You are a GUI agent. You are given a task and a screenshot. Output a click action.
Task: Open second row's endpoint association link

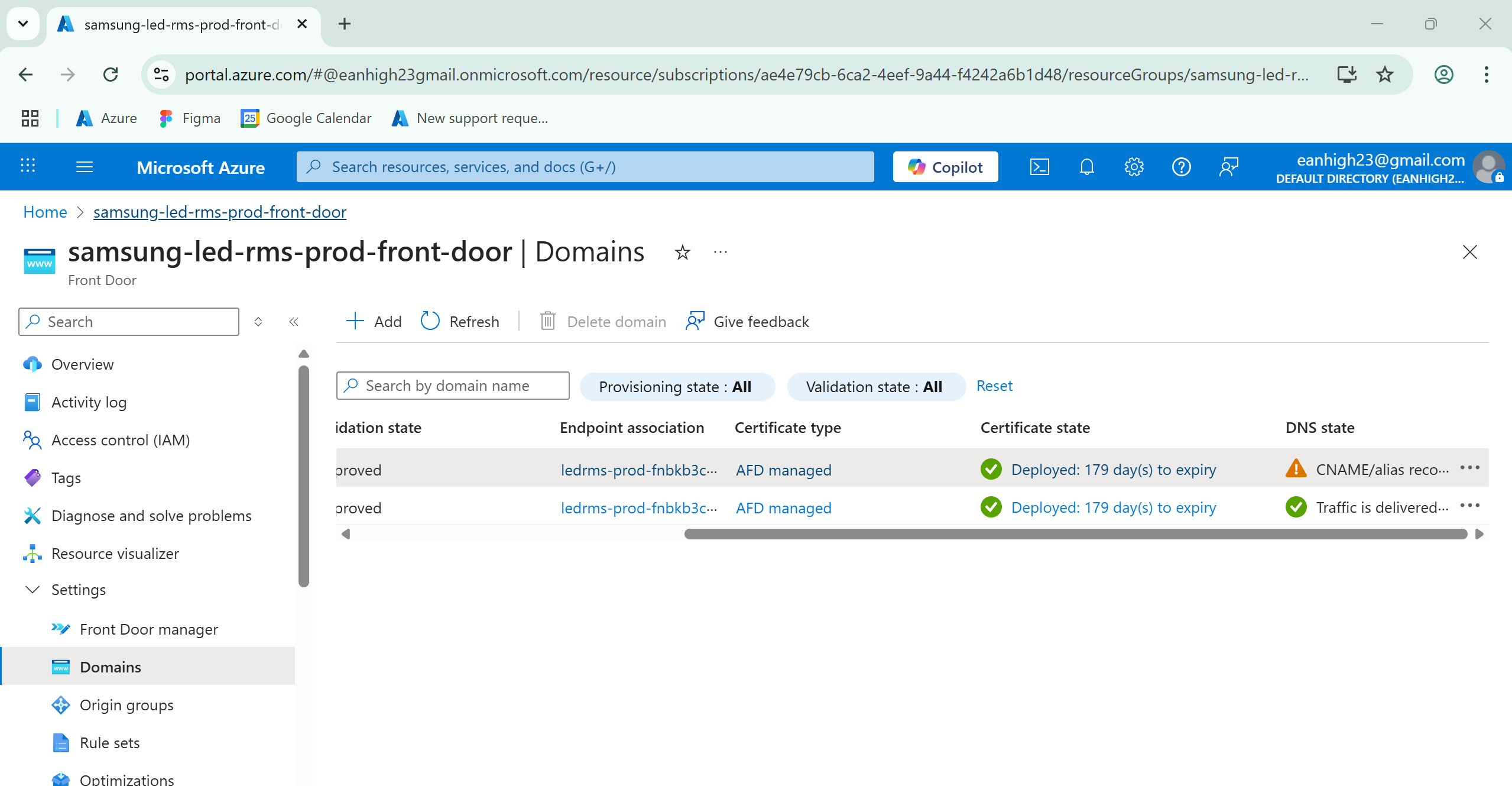(639, 508)
